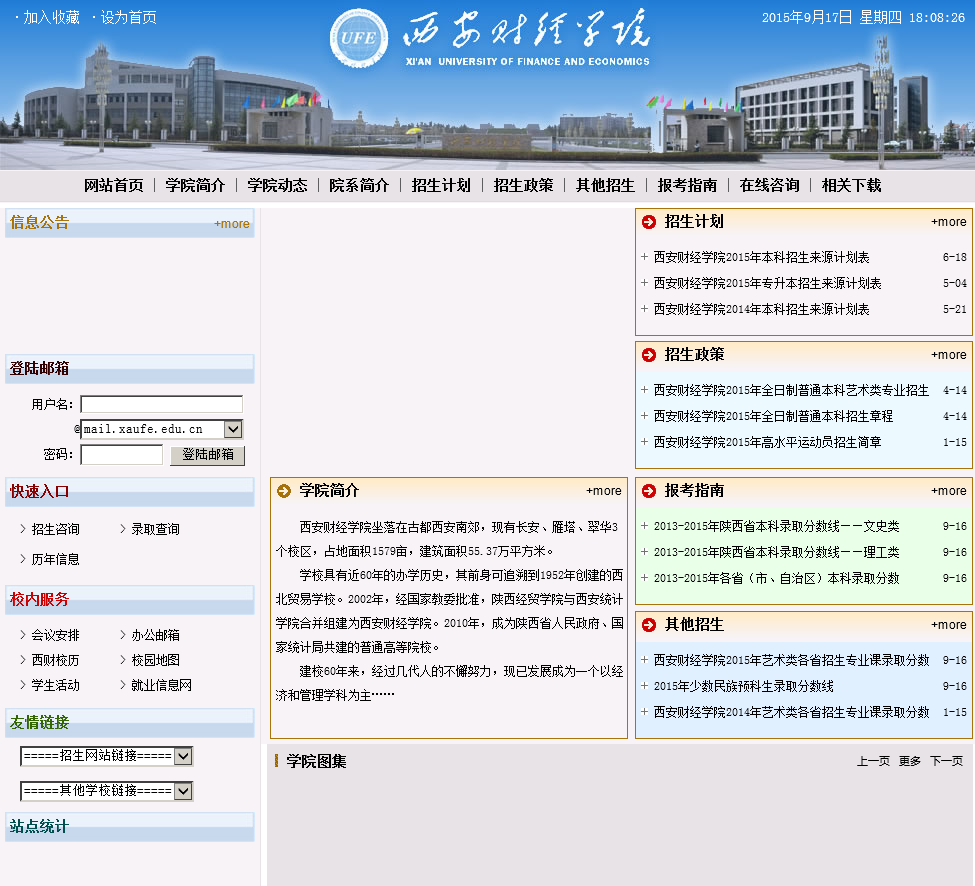The height and width of the screenshot is (886, 975).
Task: Open 2014年本科招生来源计划表 article
Action: 761,310
